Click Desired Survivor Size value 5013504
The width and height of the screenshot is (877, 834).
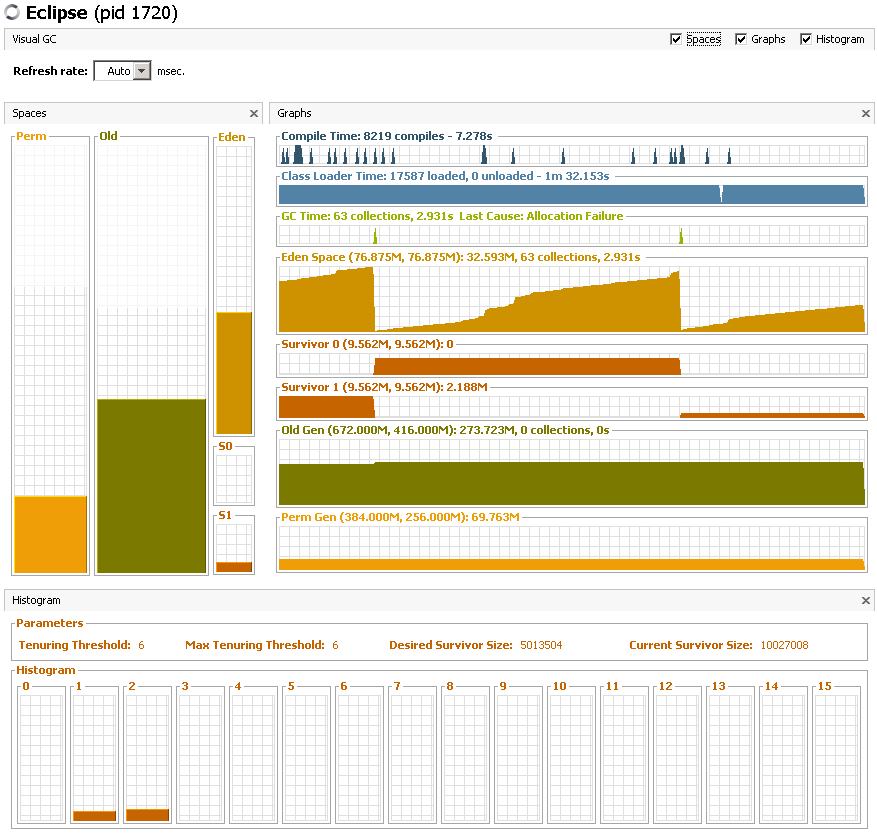click(x=541, y=645)
